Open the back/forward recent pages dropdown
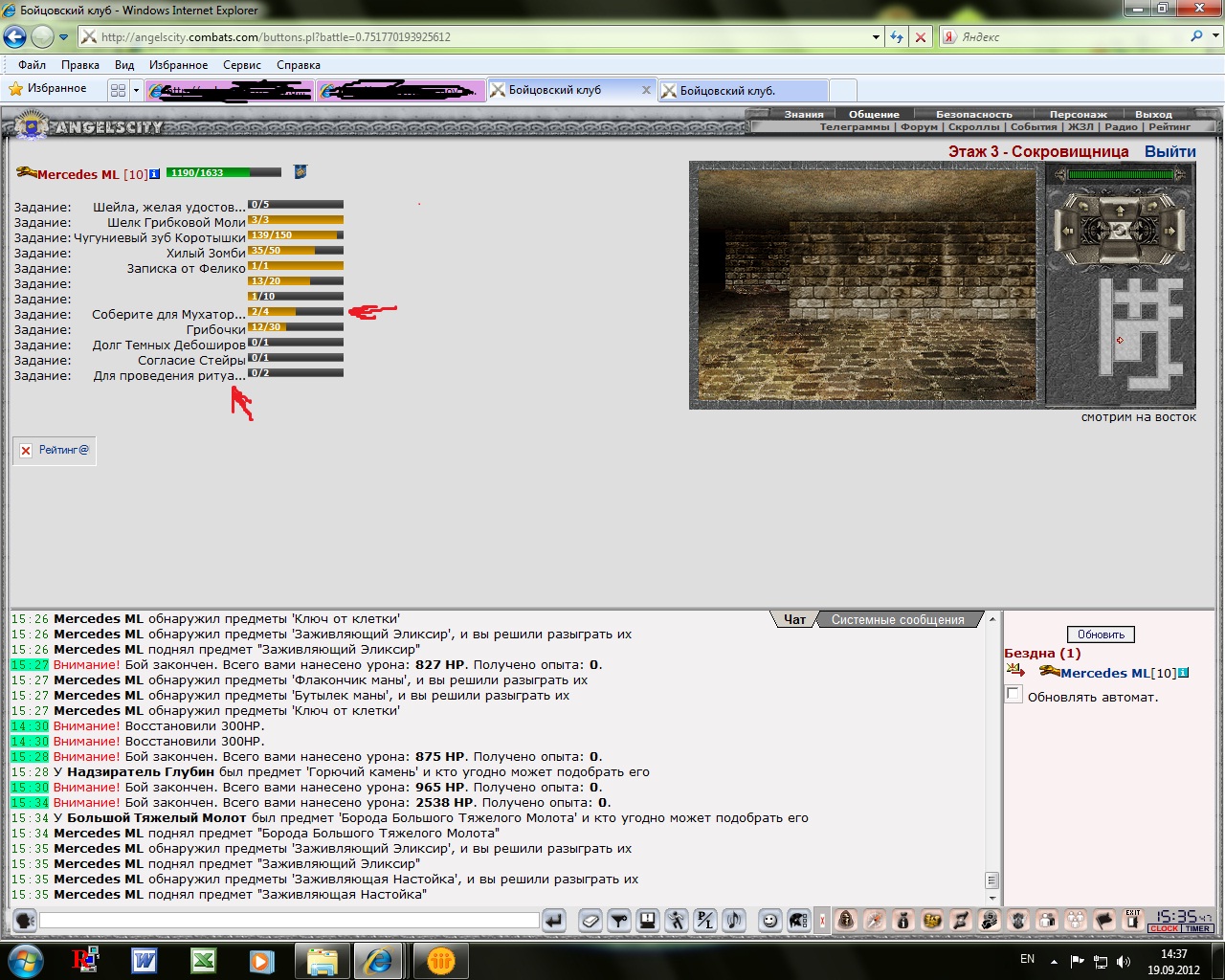Screen dimensions: 1225x980 pyautogui.click(x=64, y=37)
